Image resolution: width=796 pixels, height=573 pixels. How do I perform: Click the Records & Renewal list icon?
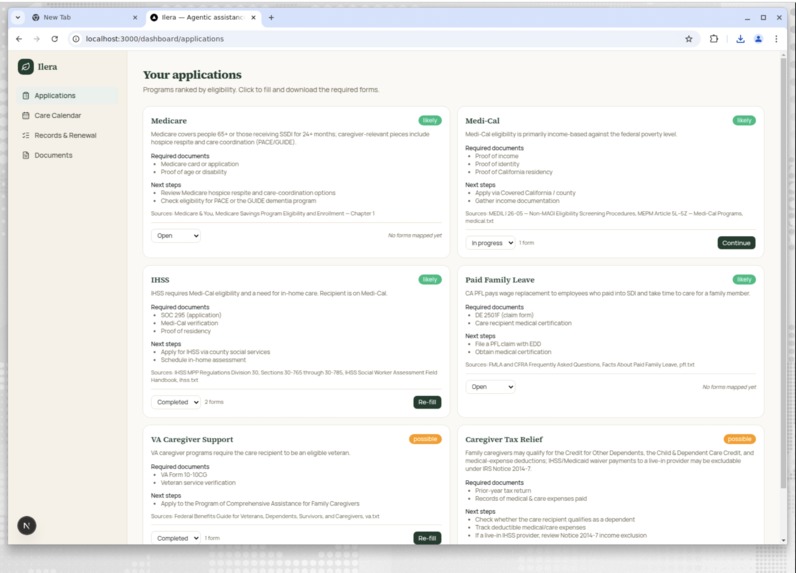click(x=26, y=135)
